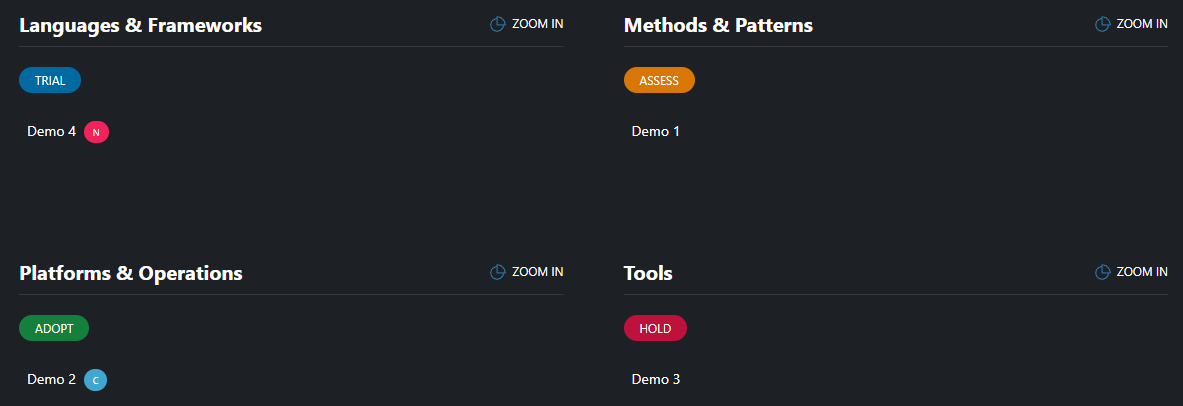Click the pie icon in the Tools header
This screenshot has height=406, width=1183.
[1103, 272]
